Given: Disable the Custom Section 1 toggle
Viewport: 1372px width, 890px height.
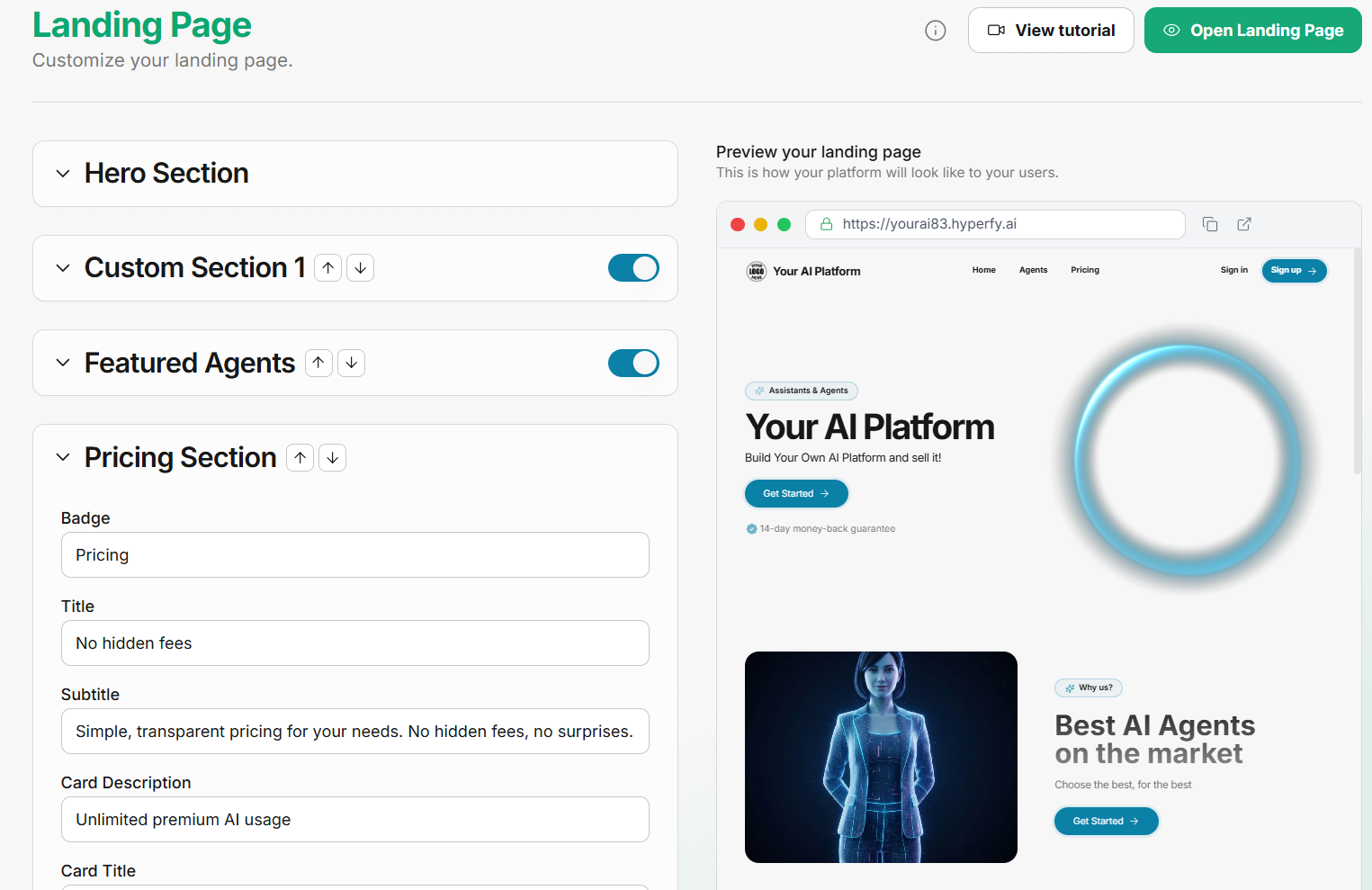Looking at the screenshot, I should tap(633, 268).
